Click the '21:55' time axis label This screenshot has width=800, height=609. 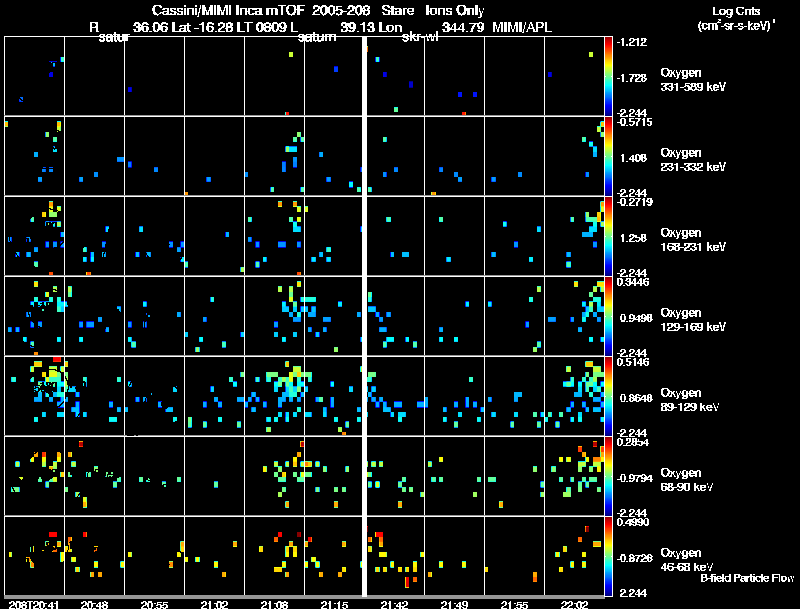pyautogui.click(x=514, y=605)
